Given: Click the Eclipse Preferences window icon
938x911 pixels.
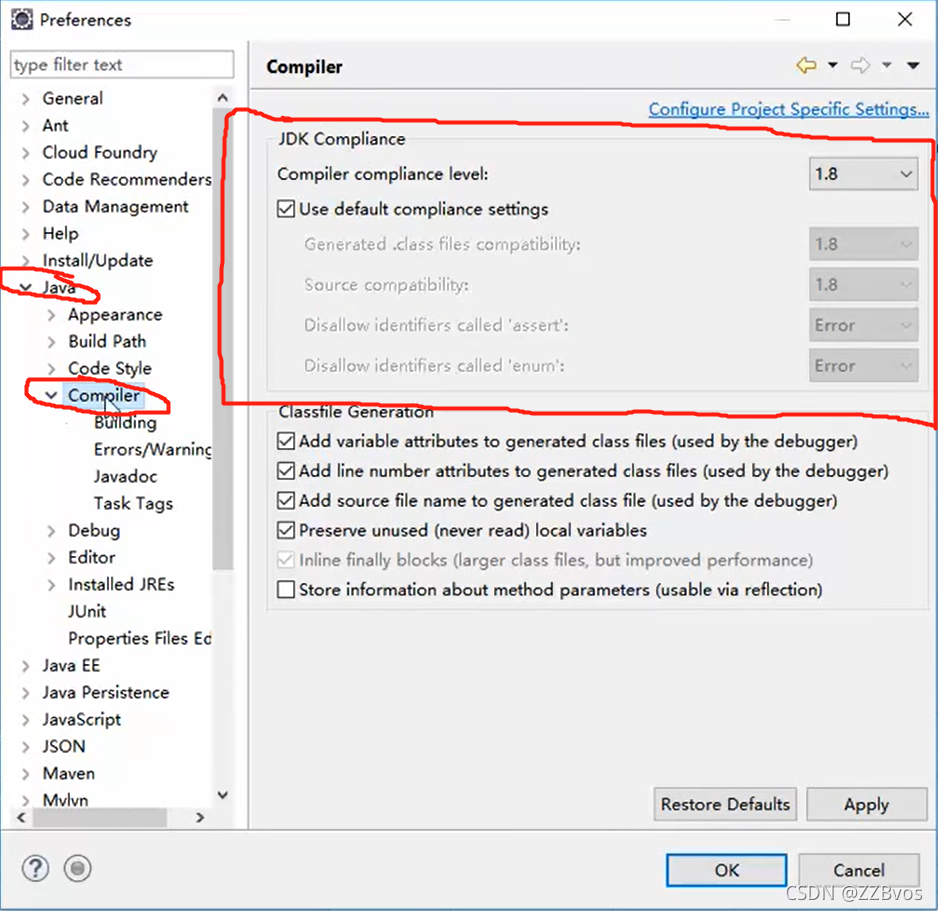Looking at the screenshot, I should (22, 20).
